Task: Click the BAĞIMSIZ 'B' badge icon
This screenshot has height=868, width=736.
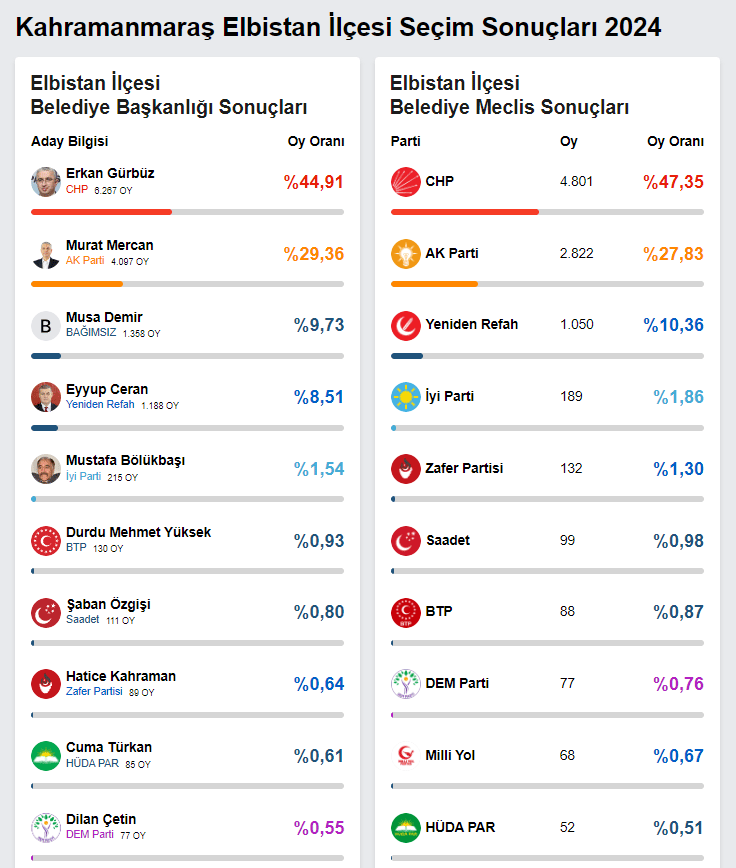Action: (x=46, y=326)
